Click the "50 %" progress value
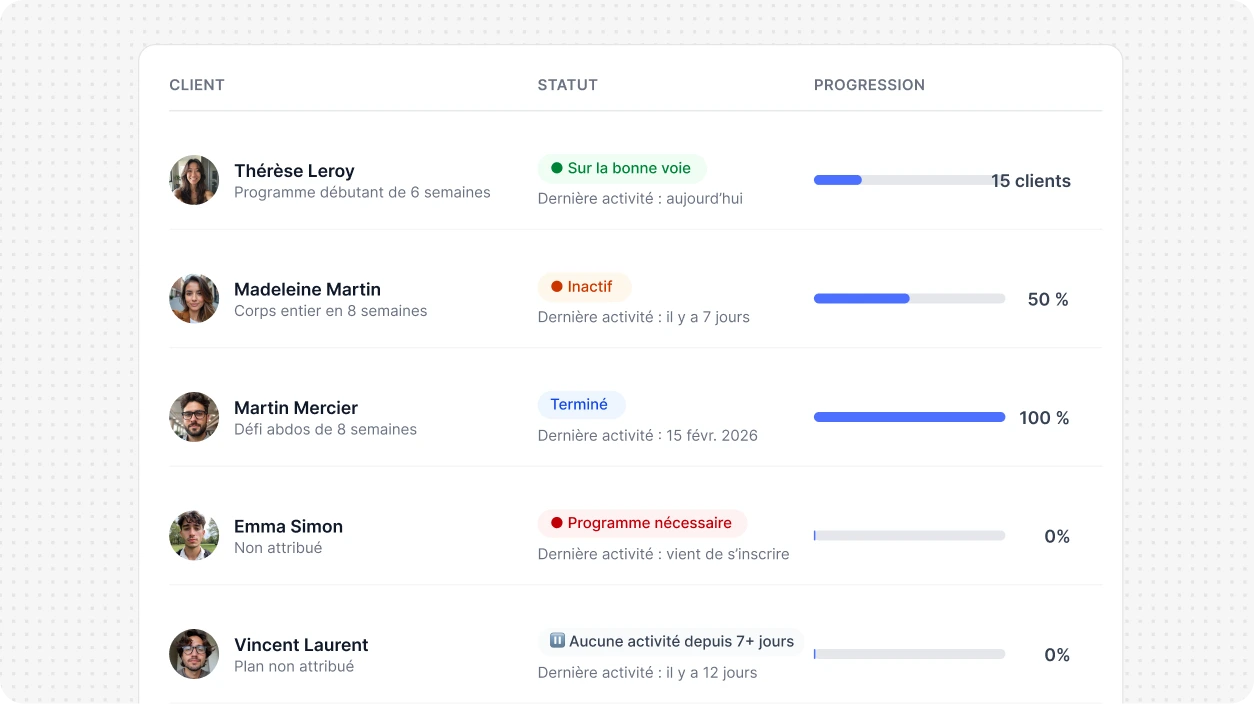Image resolution: width=1254 pixels, height=704 pixels. 1048,299
